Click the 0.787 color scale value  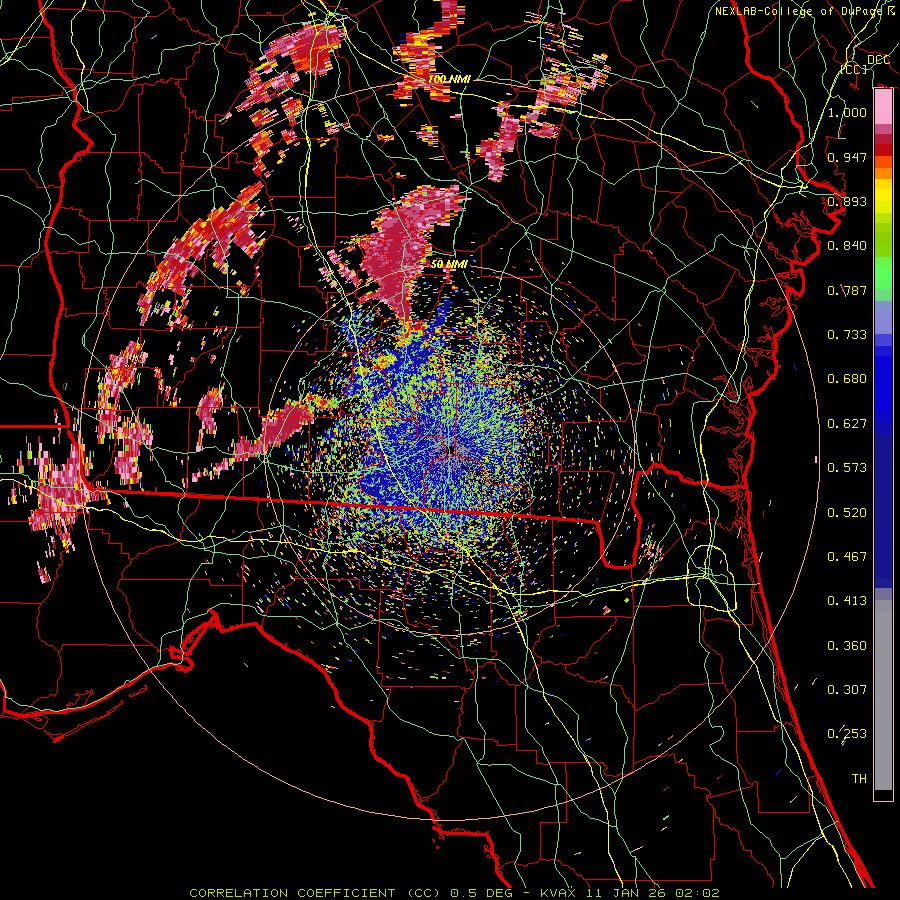click(847, 290)
